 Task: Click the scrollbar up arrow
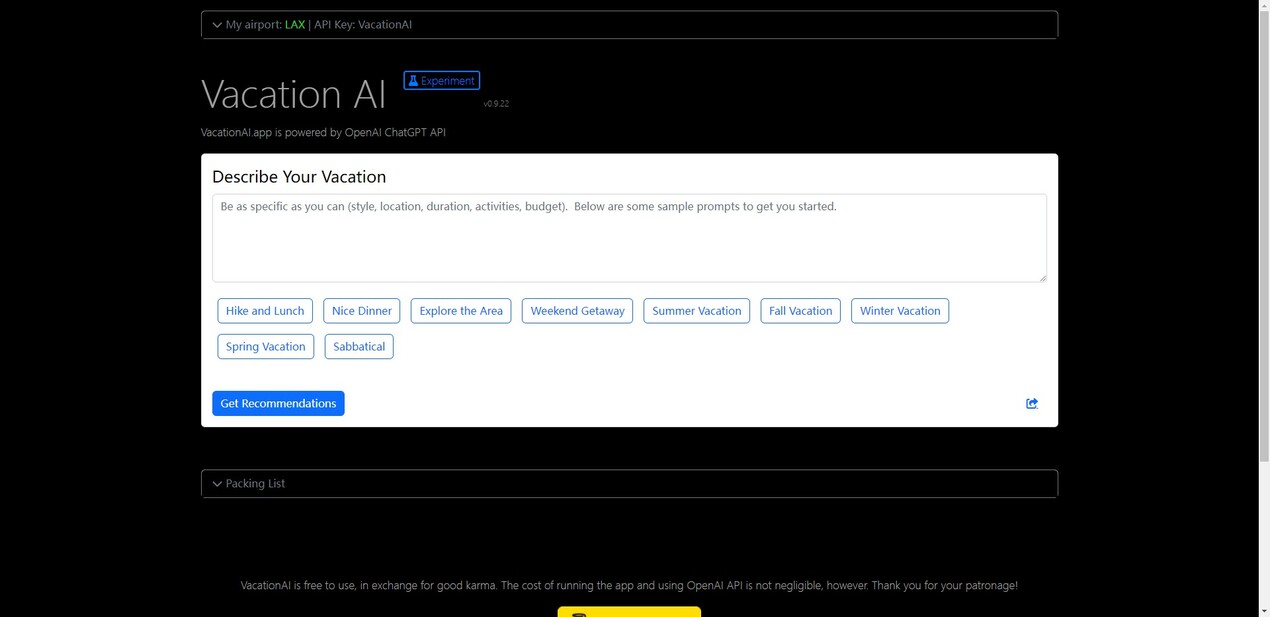[x=1264, y=6]
